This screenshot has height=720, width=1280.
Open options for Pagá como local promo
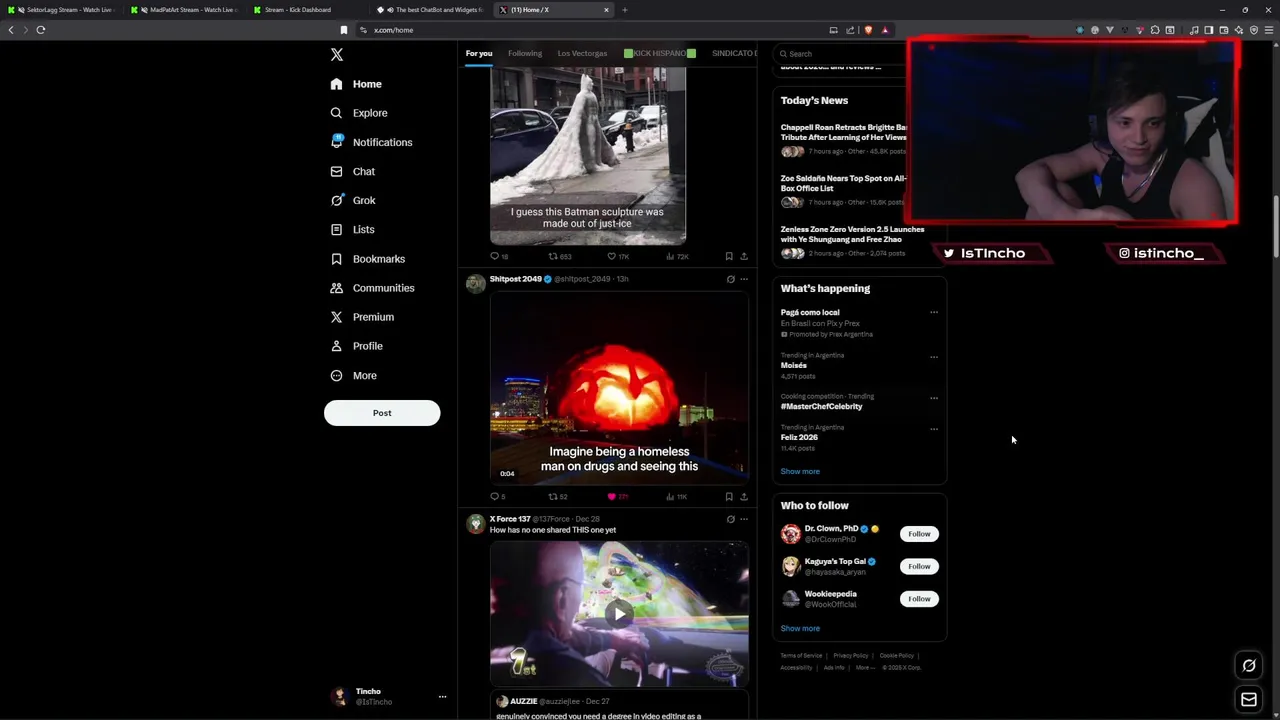click(934, 312)
